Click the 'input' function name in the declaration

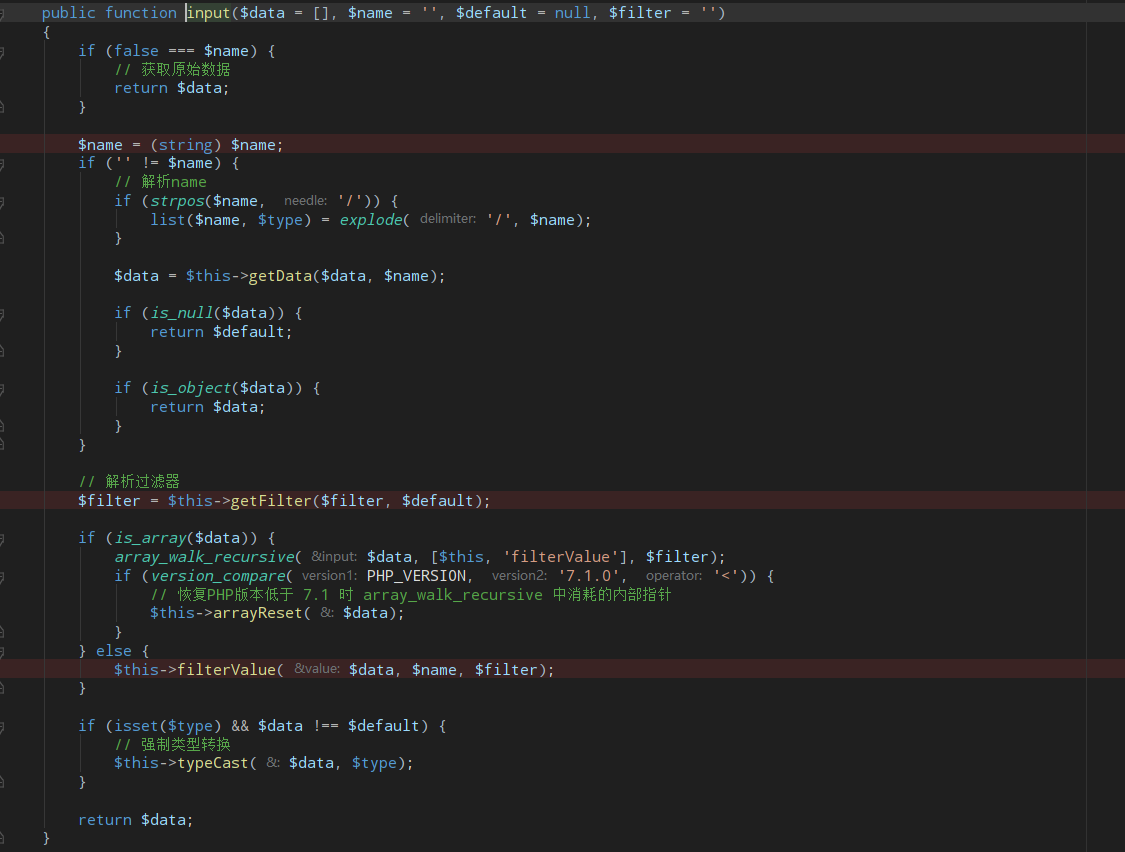click(209, 13)
